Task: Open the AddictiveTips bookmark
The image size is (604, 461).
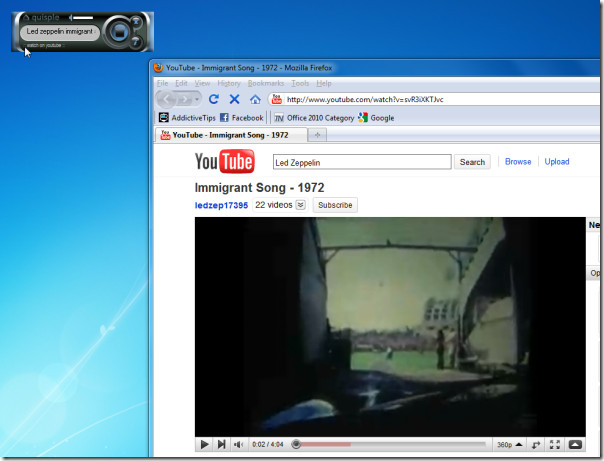Action: 188,118
